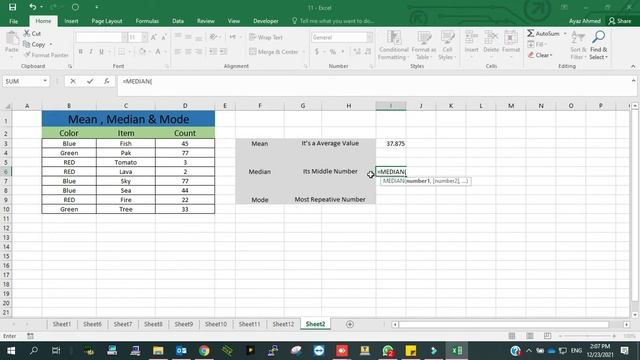Open the File menu
The image size is (640, 360).
pos(13,21)
